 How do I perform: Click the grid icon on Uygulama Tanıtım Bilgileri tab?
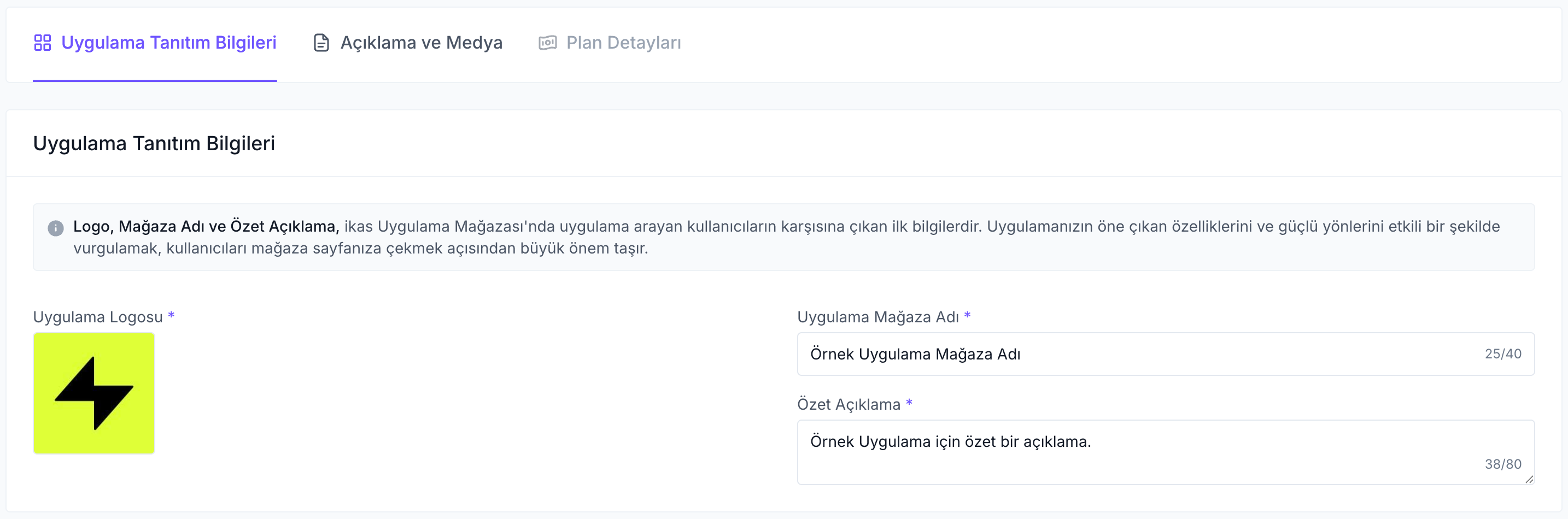(43, 43)
